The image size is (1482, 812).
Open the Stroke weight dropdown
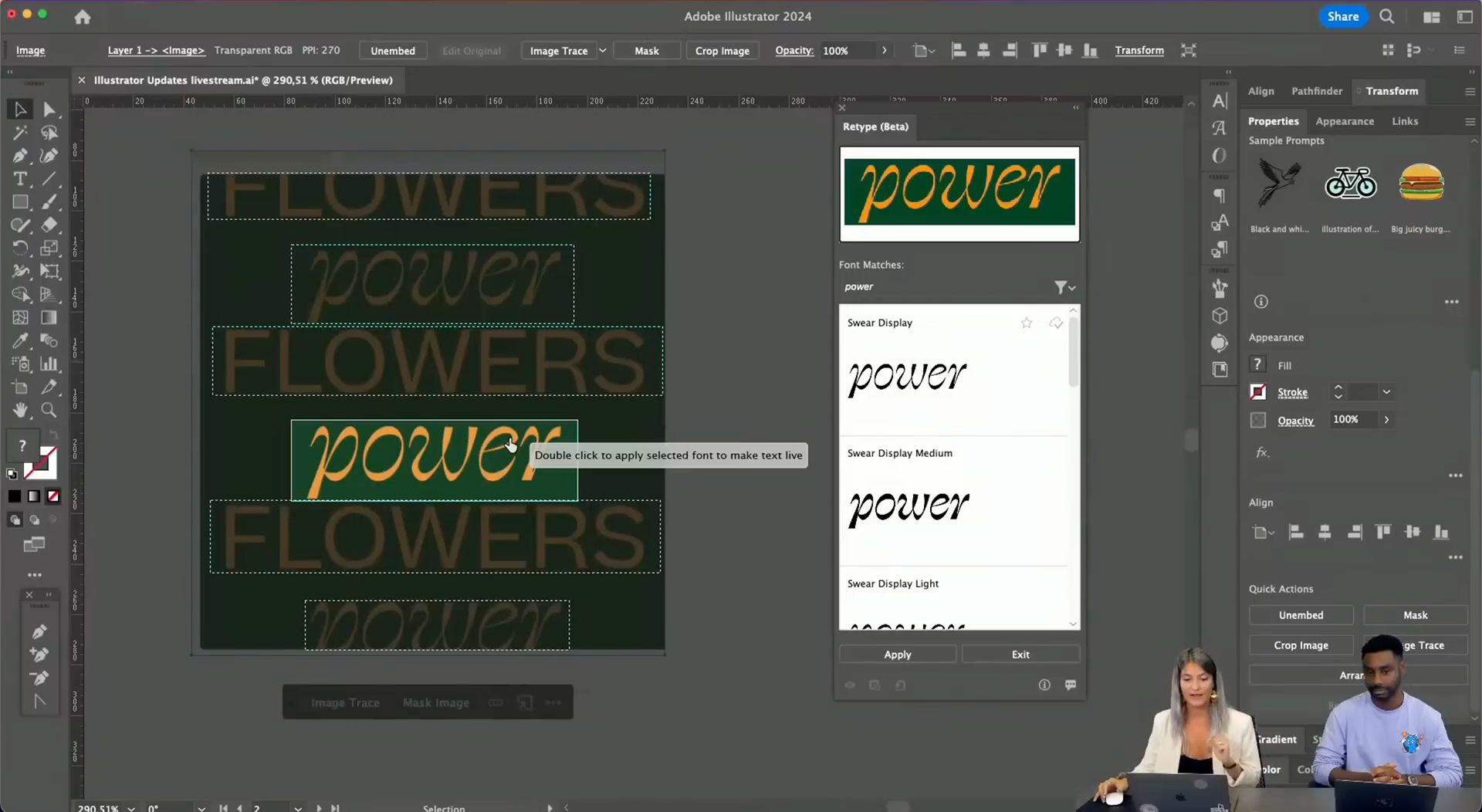[x=1386, y=392]
